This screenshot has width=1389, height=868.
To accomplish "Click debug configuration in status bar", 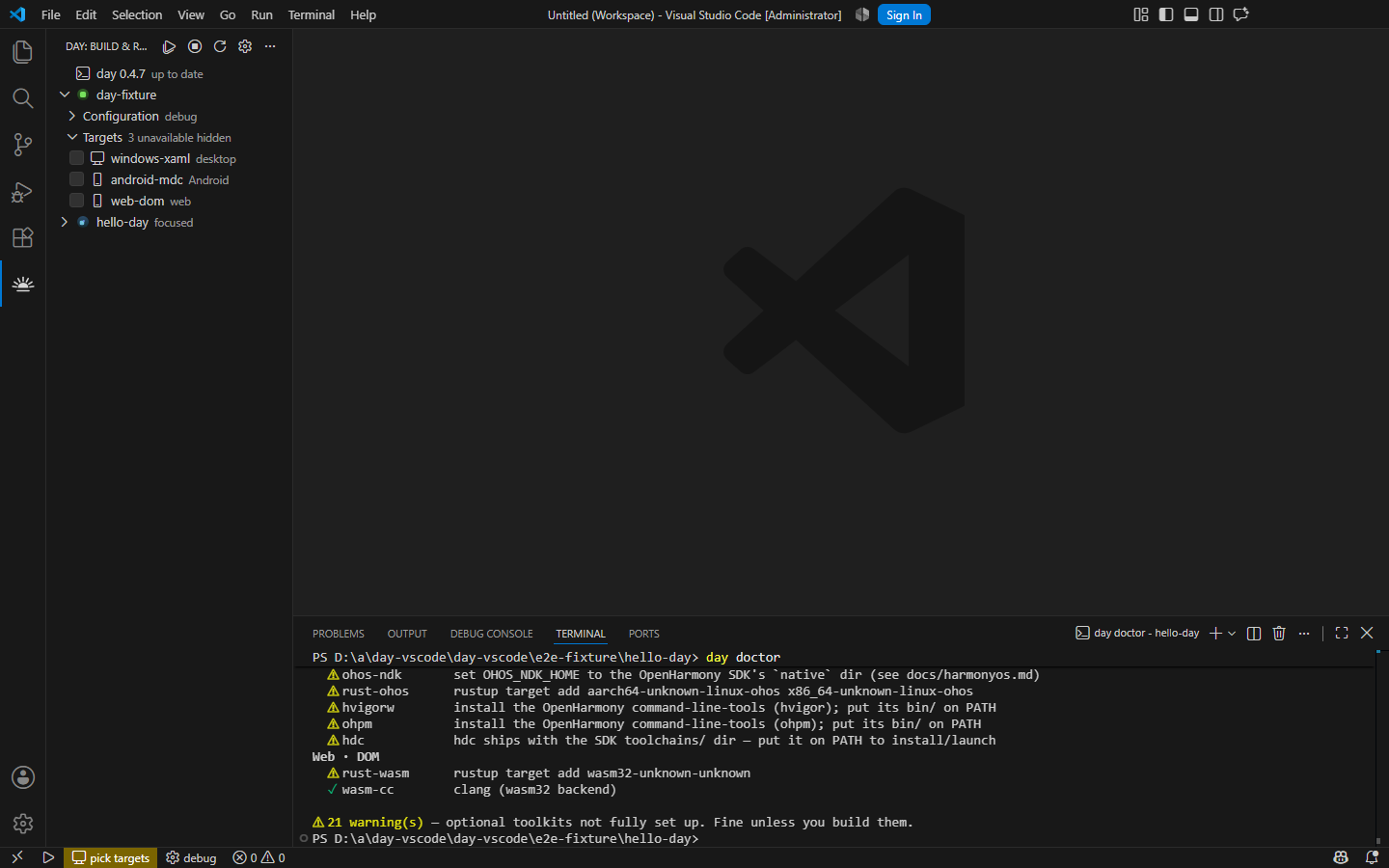I will 191,857.
